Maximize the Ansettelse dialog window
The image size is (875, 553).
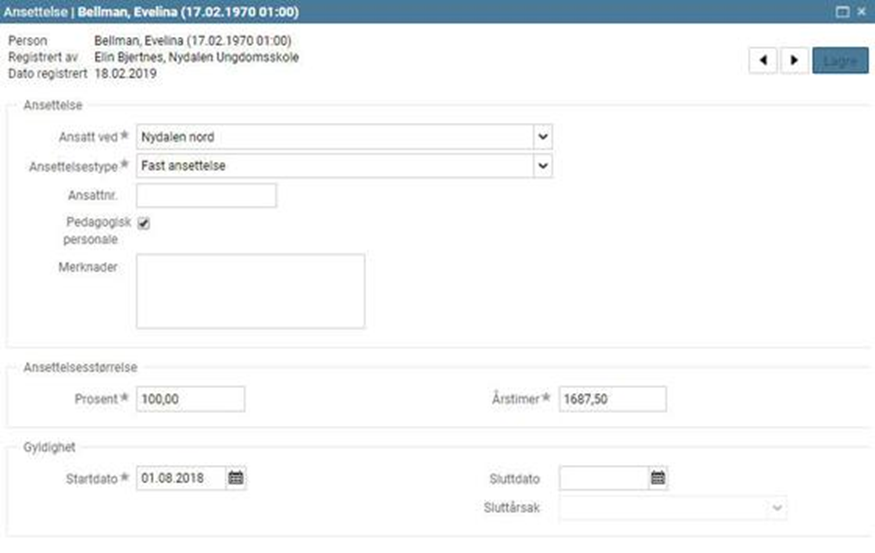[842, 11]
